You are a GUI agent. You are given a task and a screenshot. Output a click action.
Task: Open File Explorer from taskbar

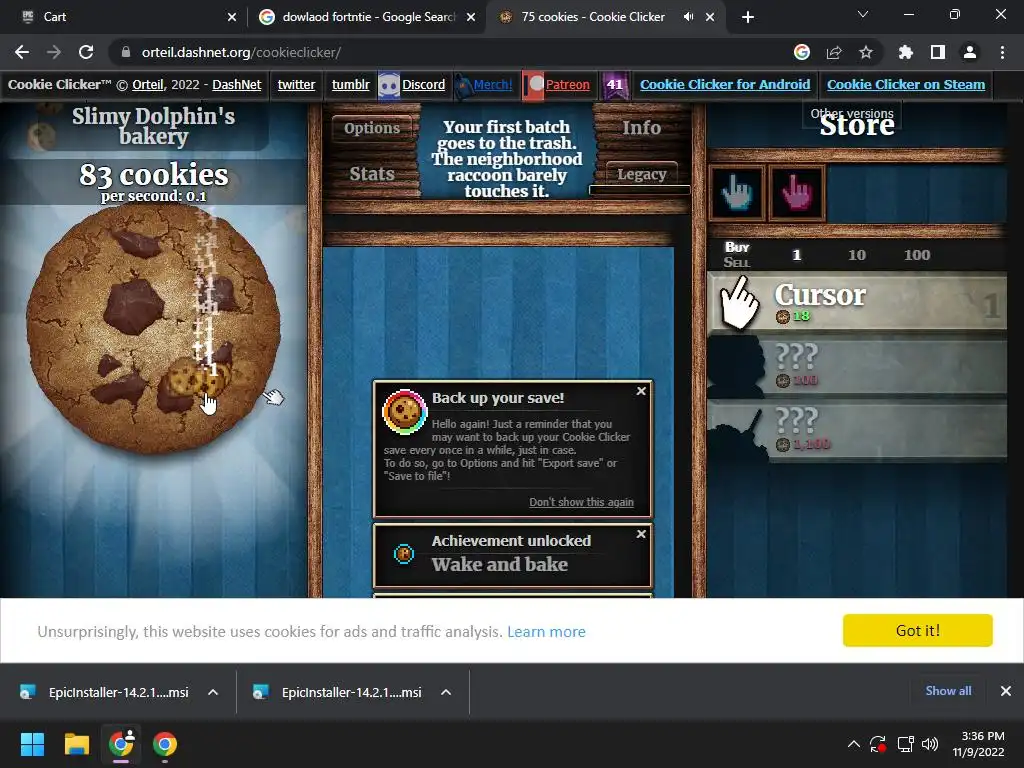pos(76,744)
